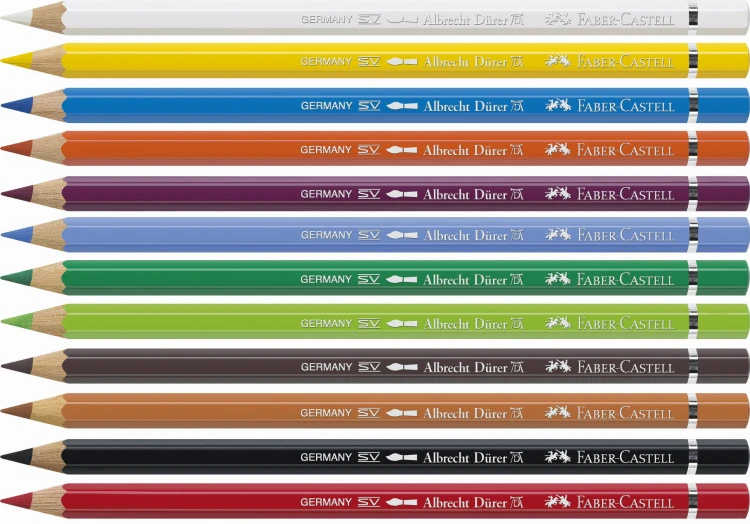Click the sharpened yellow pencil tip
The image size is (750, 524).
pos(17,60)
